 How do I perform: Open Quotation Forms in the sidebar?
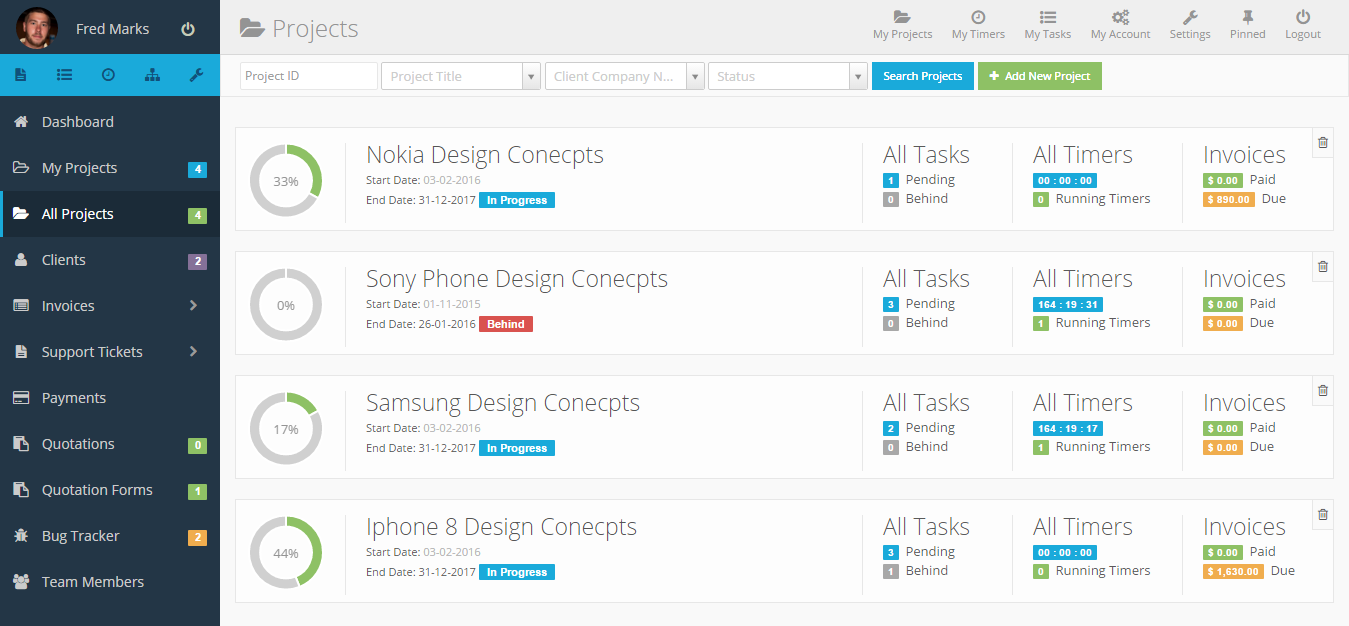[x=110, y=490]
